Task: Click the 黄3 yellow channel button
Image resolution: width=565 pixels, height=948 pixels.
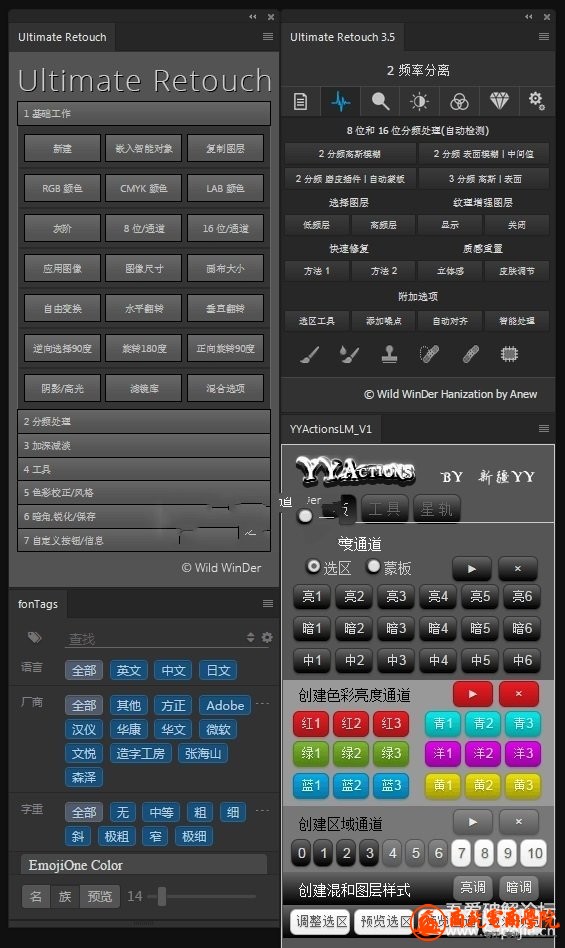Action: coord(523,785)
